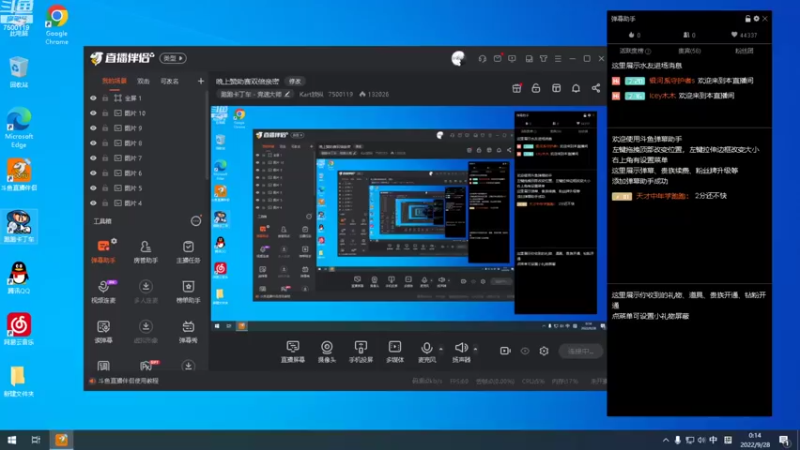Add a new scene with plus button
The height and width of the screenshot is (450, 800).
pyautogui.click(x=201, y=81)
